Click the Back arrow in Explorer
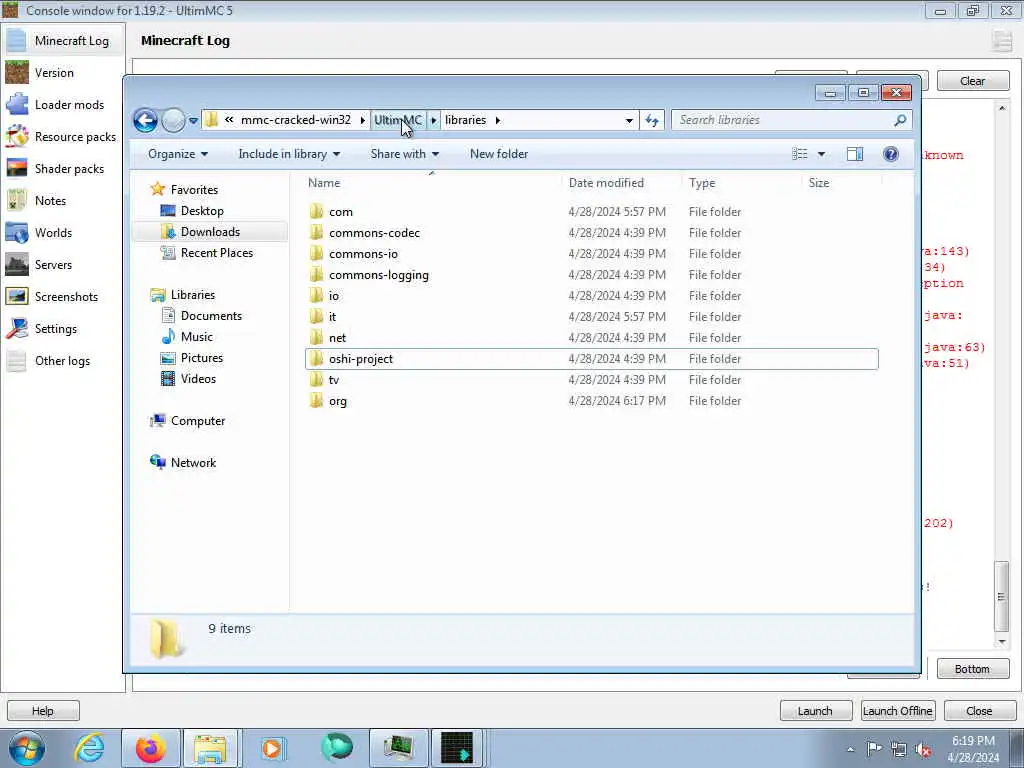 [145, 120]
